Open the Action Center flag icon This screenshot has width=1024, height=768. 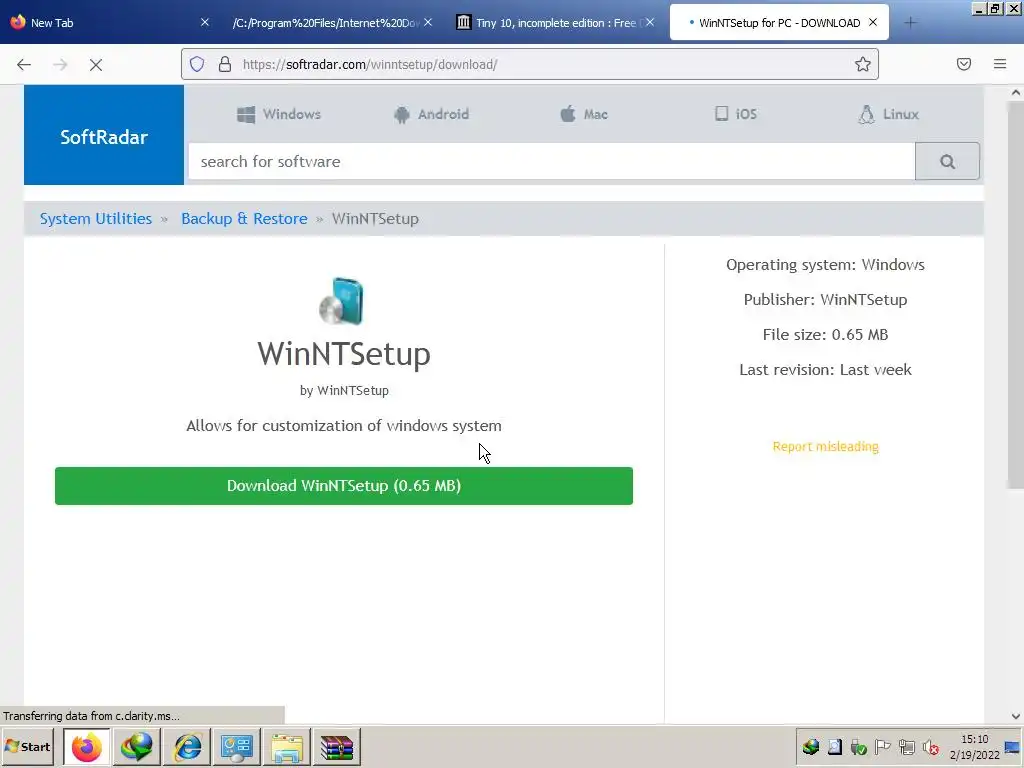pos(882,747)
